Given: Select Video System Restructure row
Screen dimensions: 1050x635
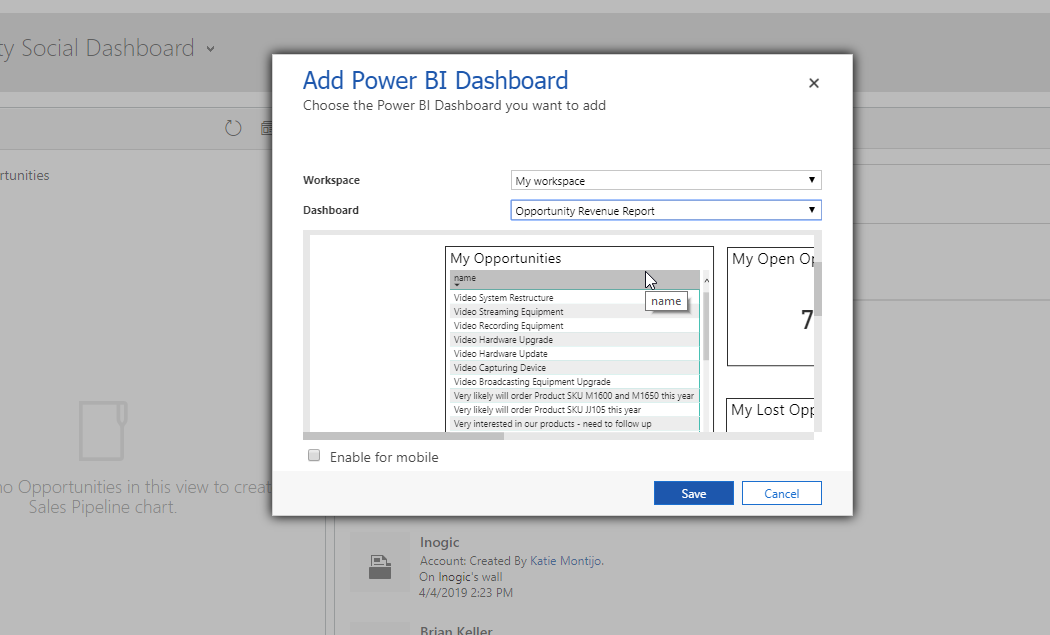Looking at the screenshot, I should coord(575,297).
